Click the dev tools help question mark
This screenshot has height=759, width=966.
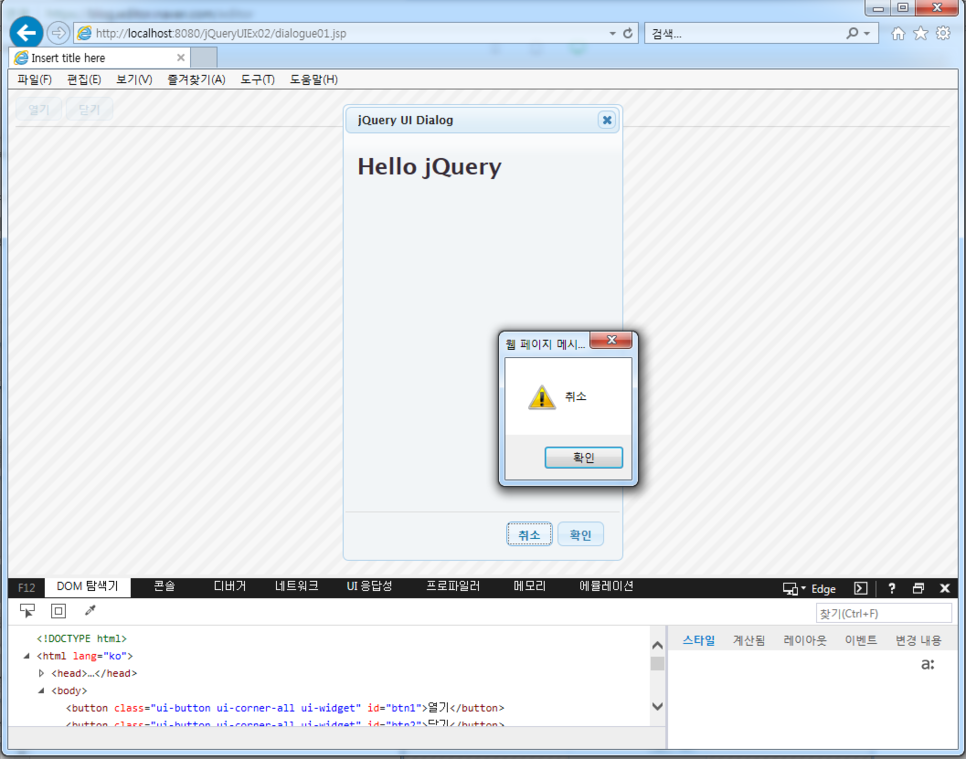point(891,588)
